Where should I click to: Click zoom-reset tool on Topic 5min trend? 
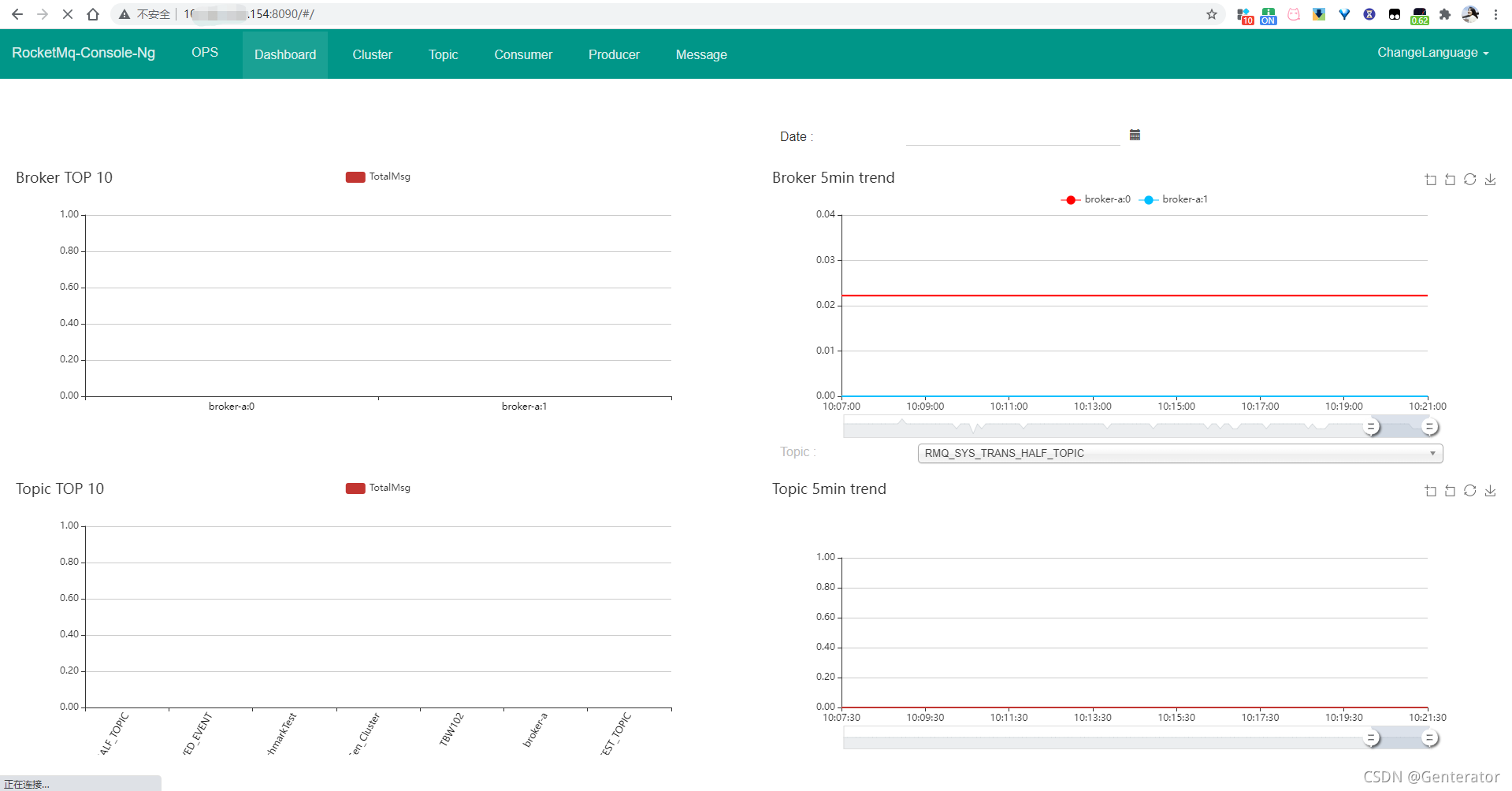click(1451, 491)
